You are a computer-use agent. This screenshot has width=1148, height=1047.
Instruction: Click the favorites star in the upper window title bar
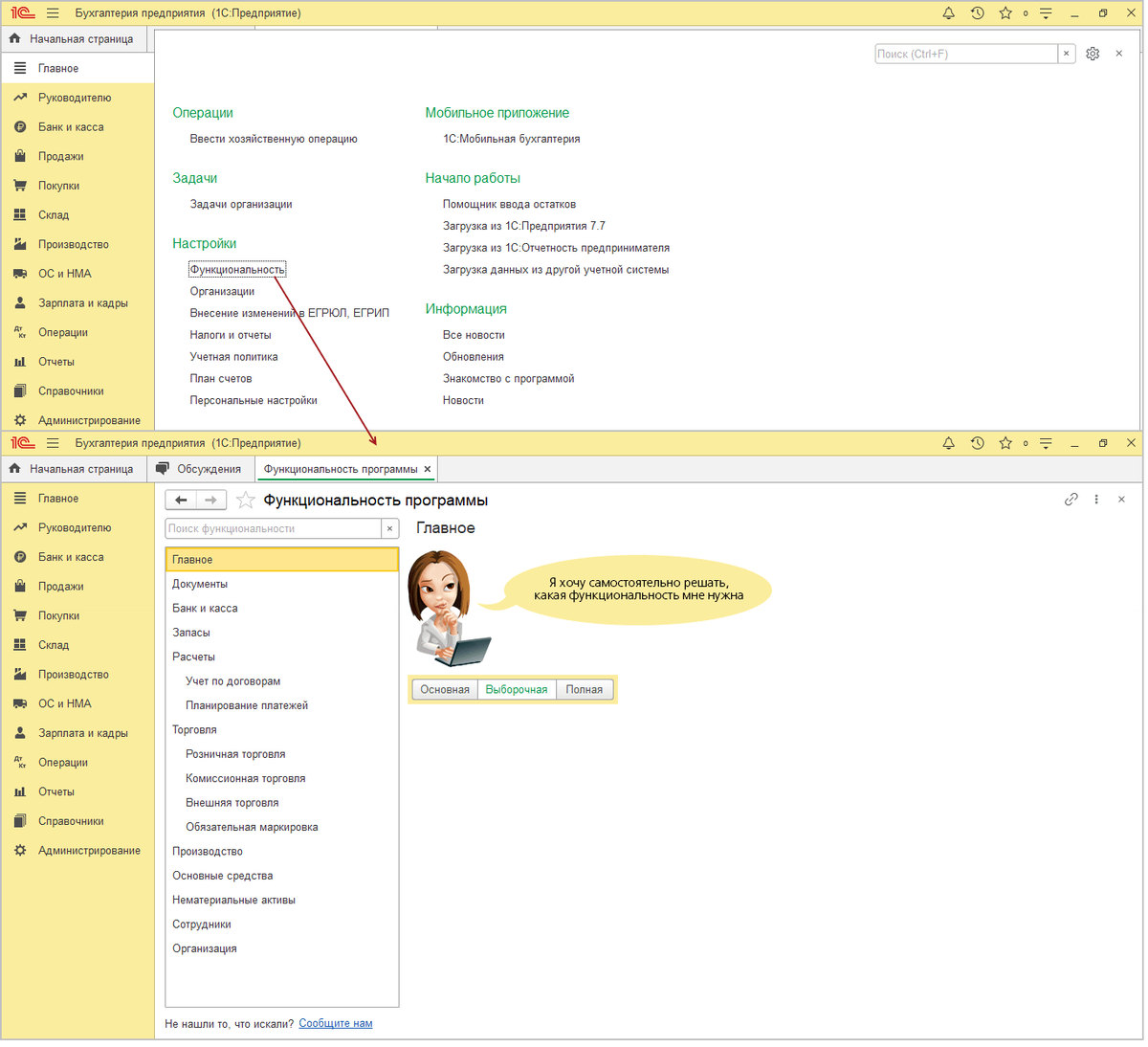click(1005, 13)
